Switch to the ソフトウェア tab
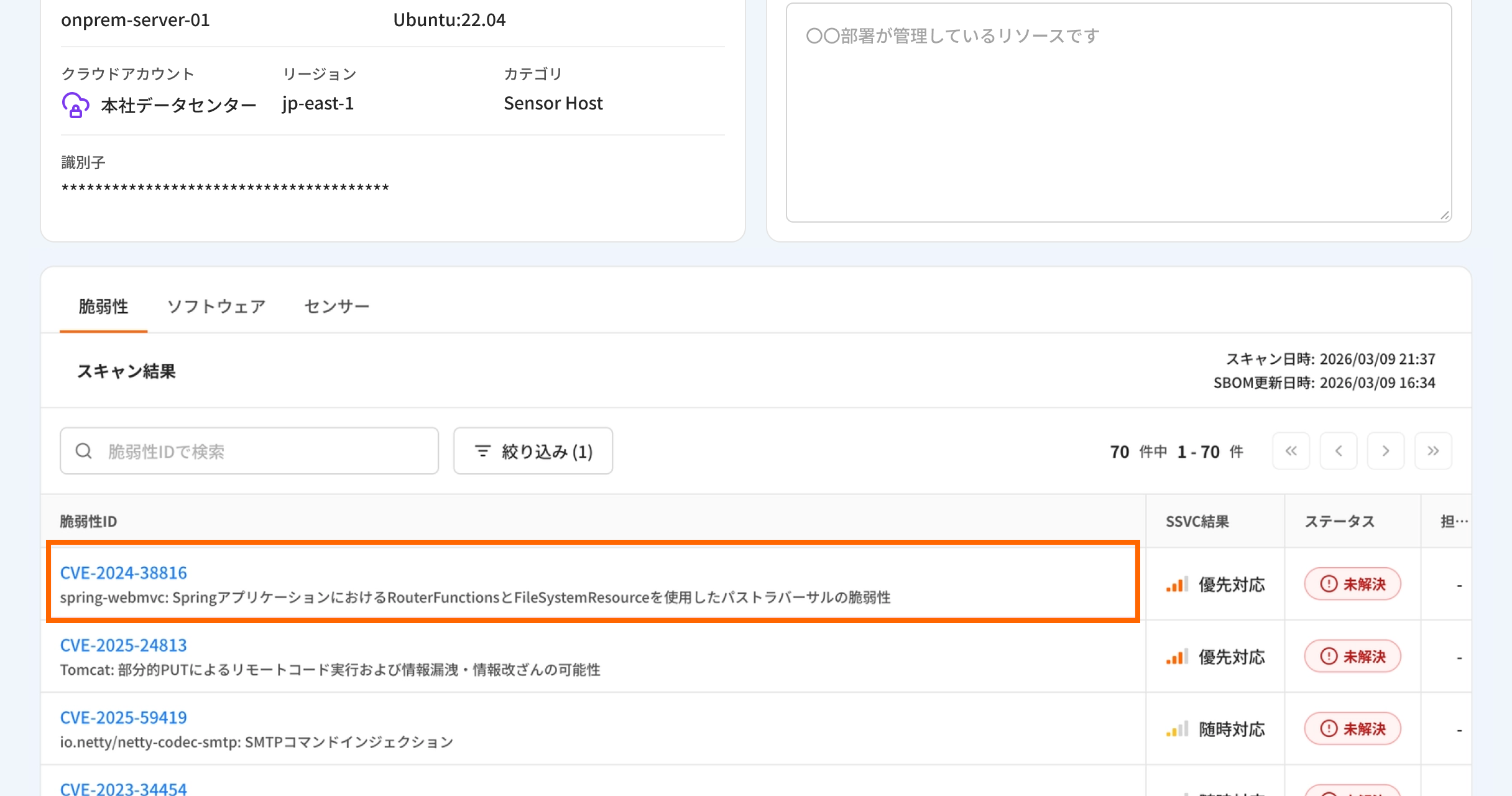The image size is (1512, 796). (x=216, y=306)
